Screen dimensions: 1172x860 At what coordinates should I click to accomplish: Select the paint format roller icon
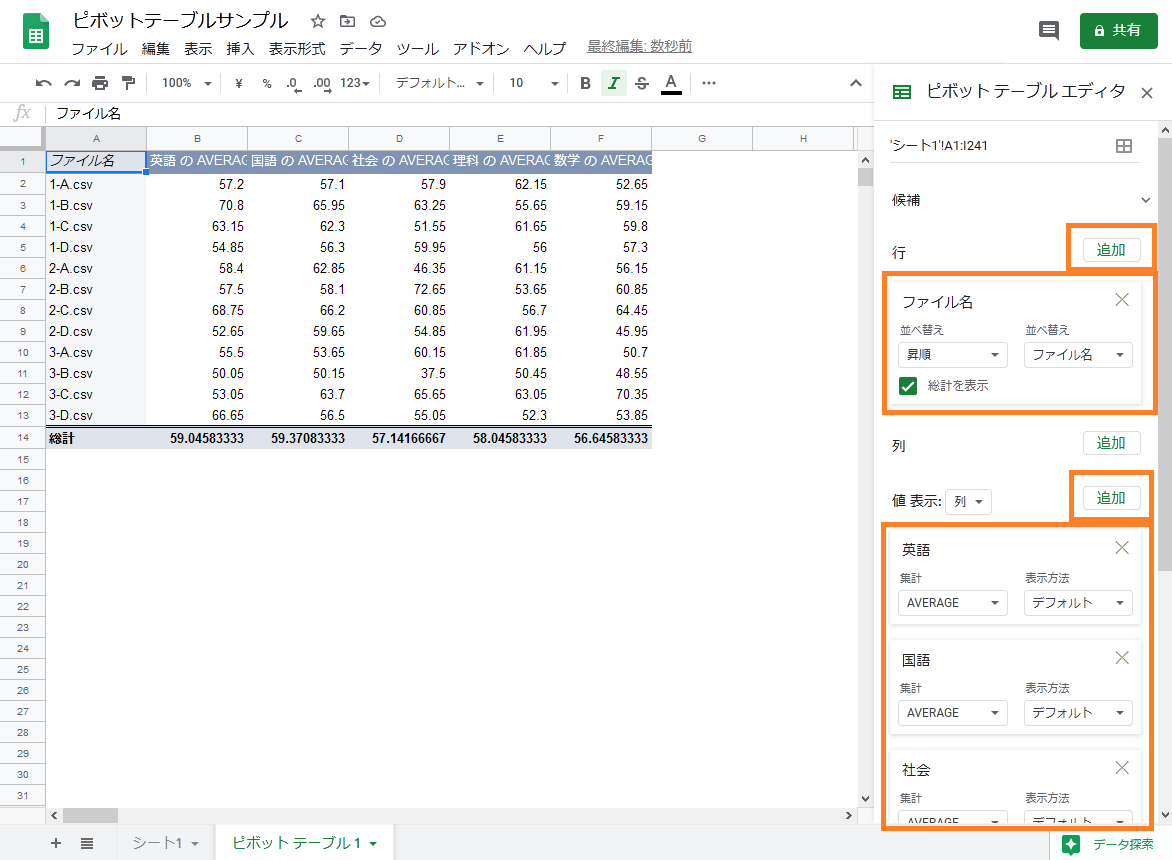[128, 83]
